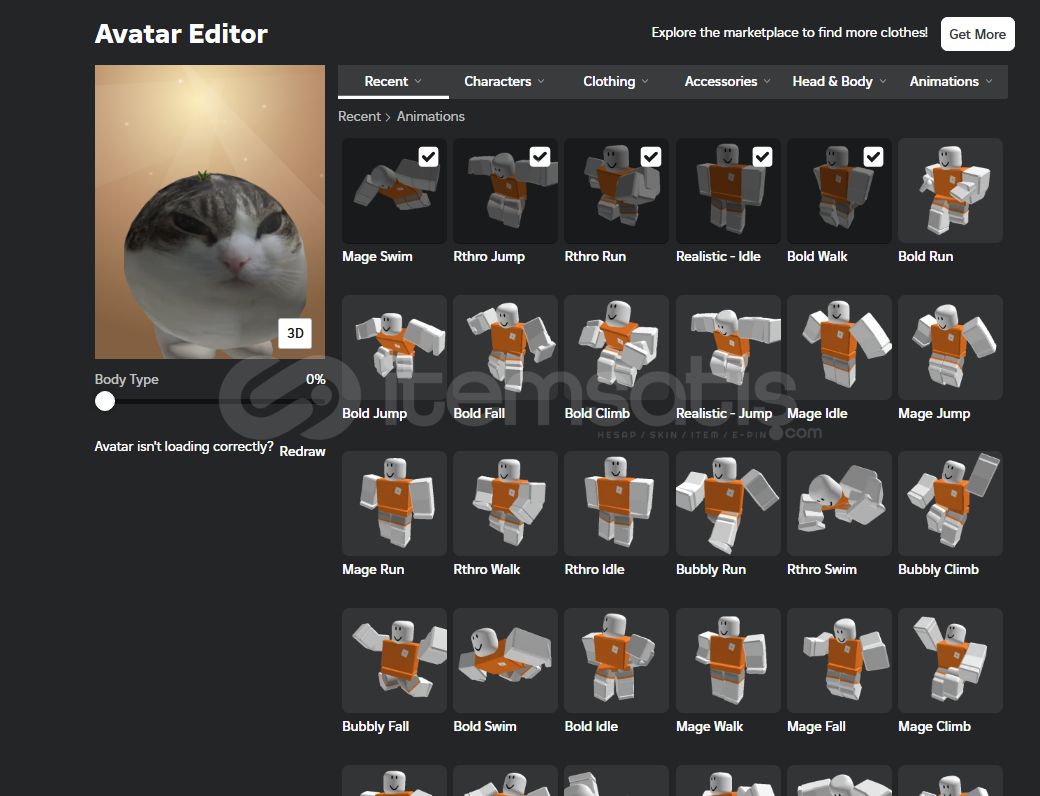
Task: Expand the Head & Body dropdown chevron
Action: [883, 81]
